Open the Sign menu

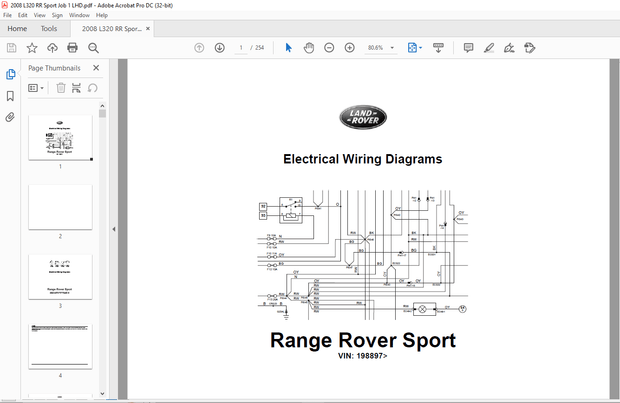point(57,15)
